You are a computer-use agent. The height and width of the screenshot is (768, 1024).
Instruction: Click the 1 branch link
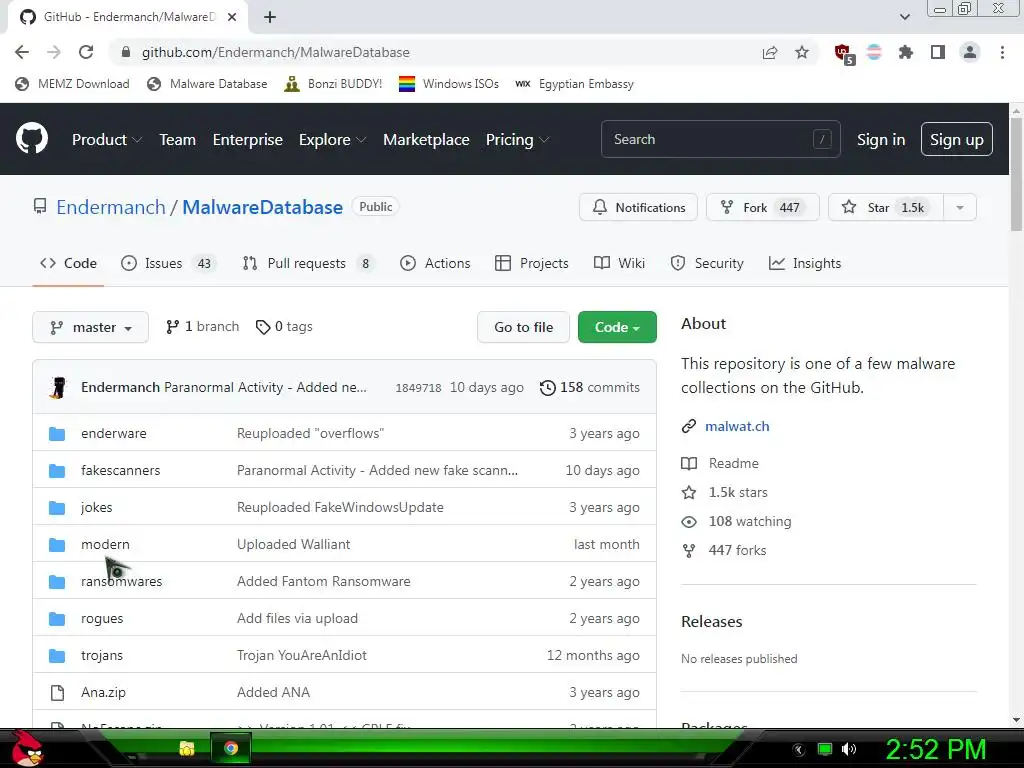click(x=202, y=327)
